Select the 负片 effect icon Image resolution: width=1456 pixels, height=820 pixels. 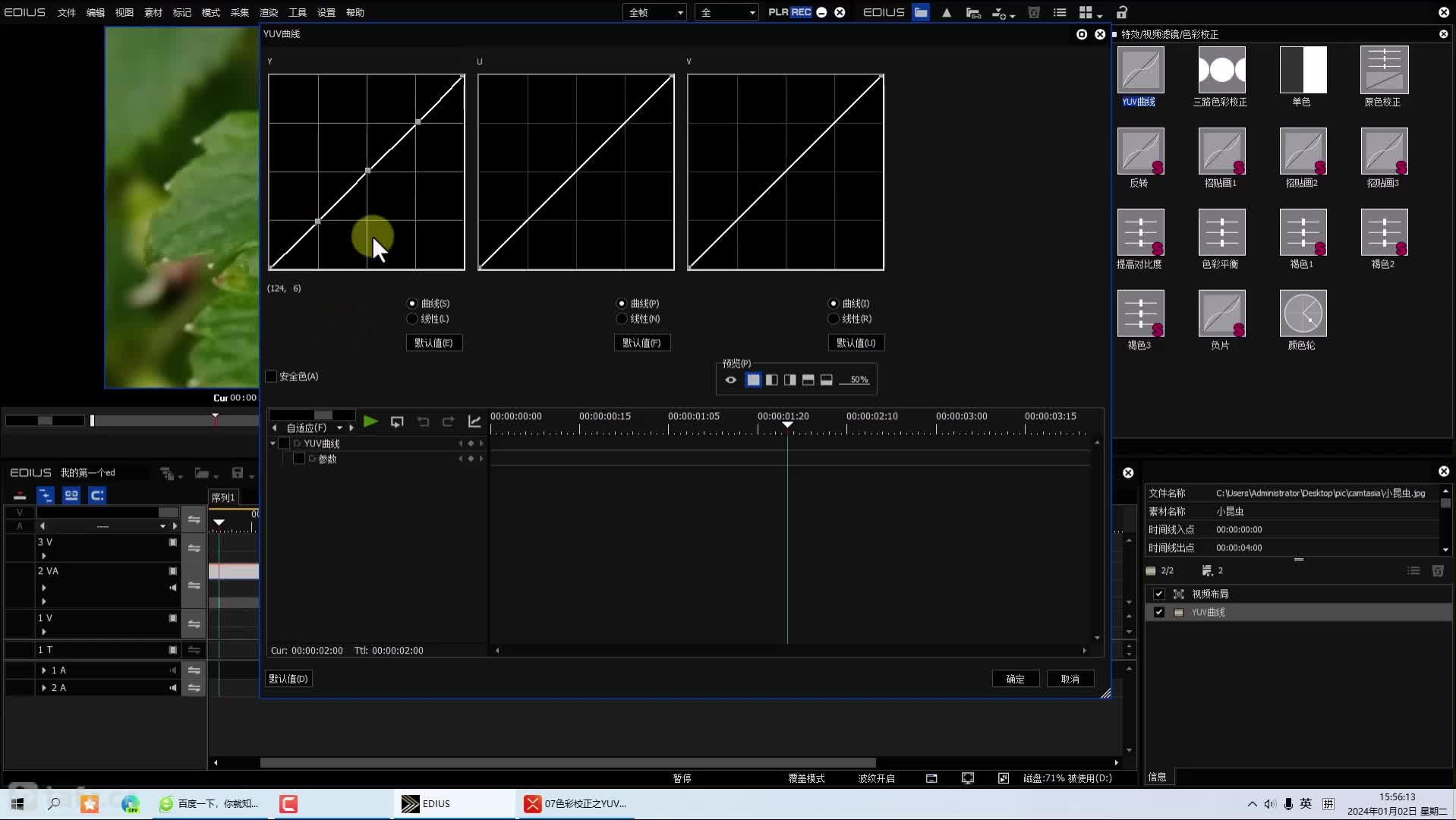(1221, 314)
